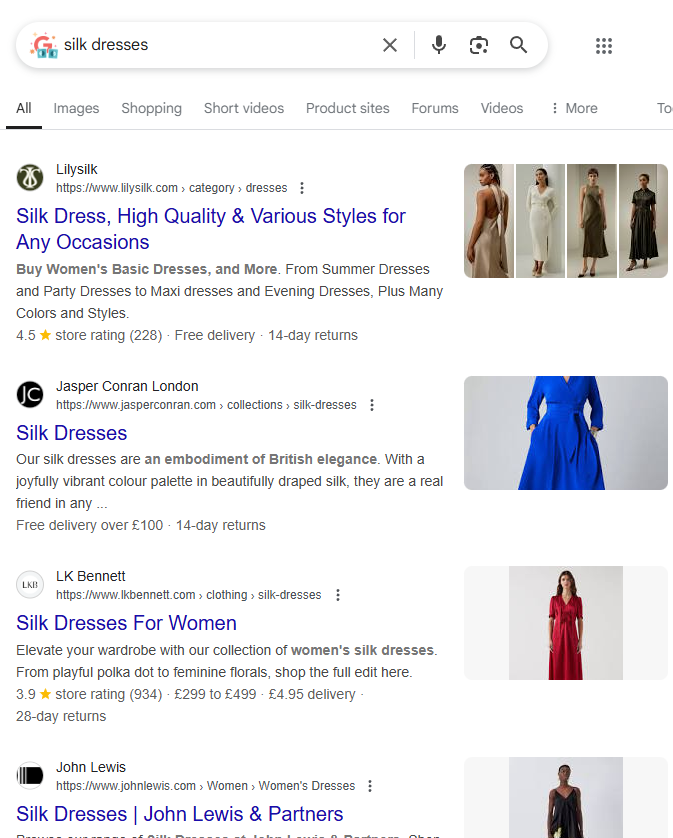Open three-dot menu for John Lewis result
The height and width of the screenshot is (838, 673).
click(x=370, y=786)
